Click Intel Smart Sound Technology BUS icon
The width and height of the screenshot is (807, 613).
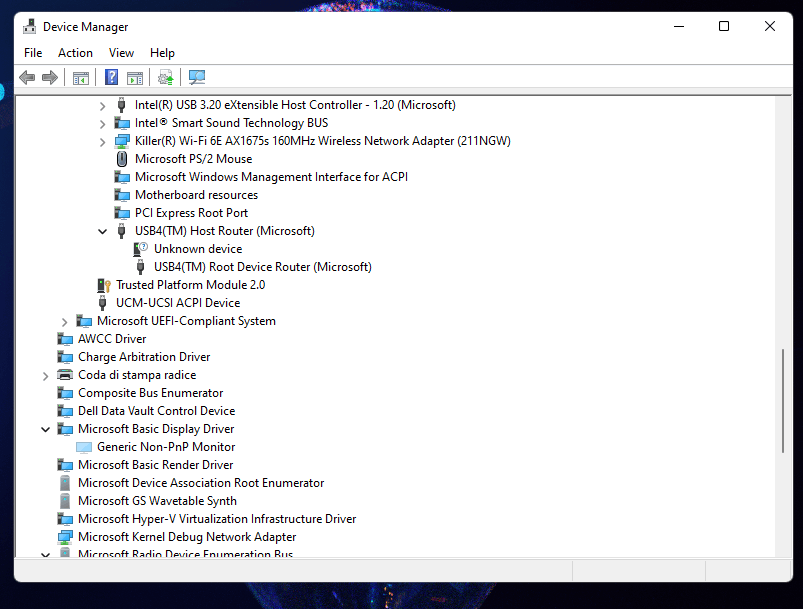point(122,123)
